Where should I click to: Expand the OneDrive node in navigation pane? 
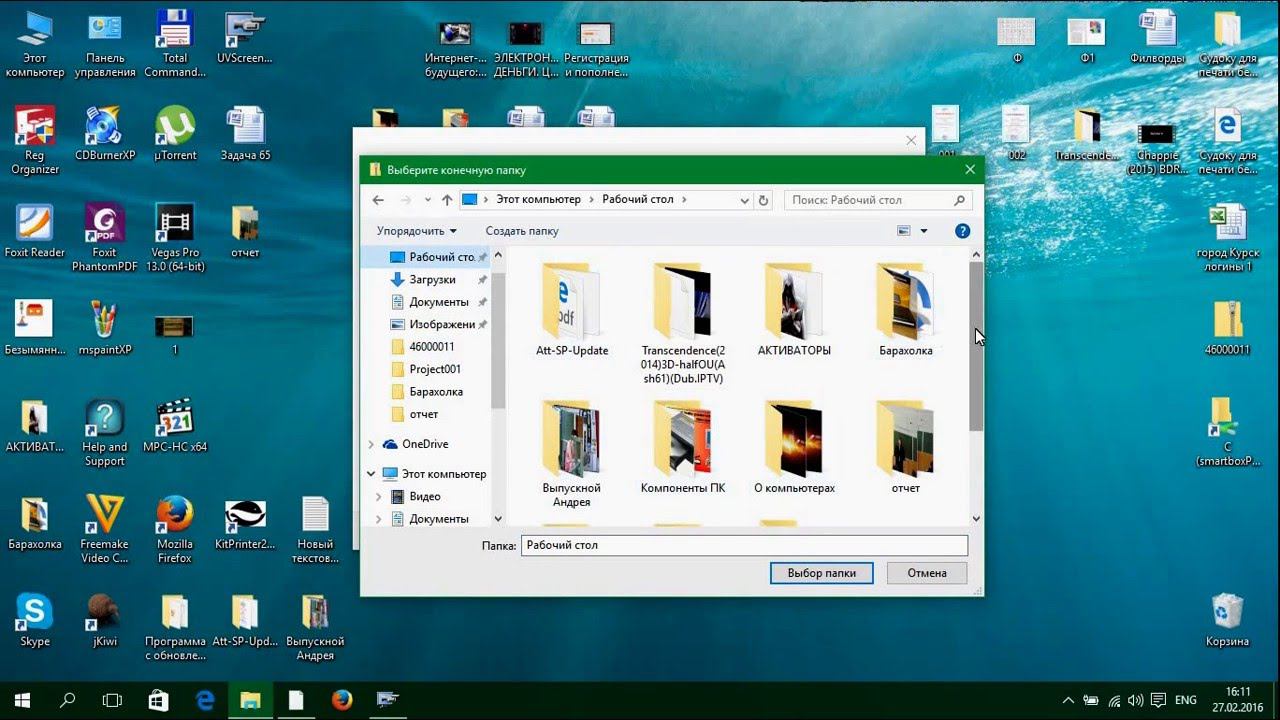click(371, 444)
